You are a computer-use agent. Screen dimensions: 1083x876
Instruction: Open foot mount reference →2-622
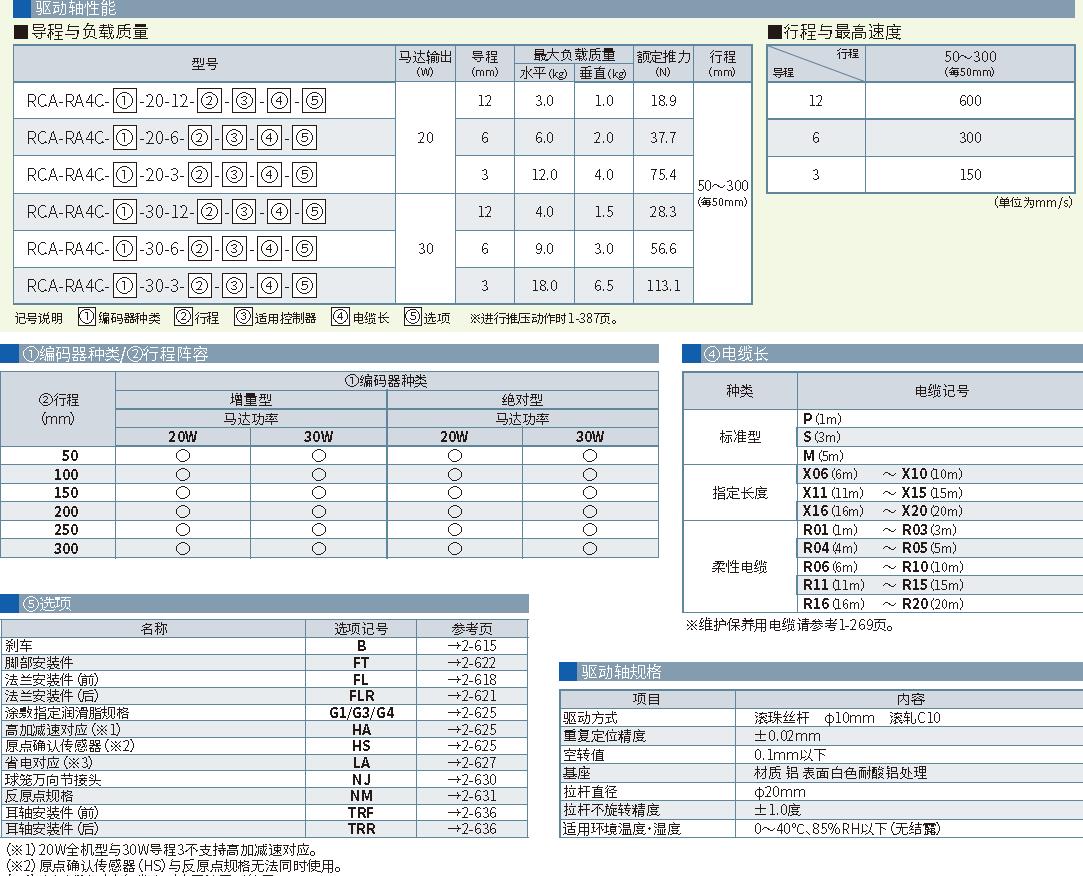coord(472,663)
